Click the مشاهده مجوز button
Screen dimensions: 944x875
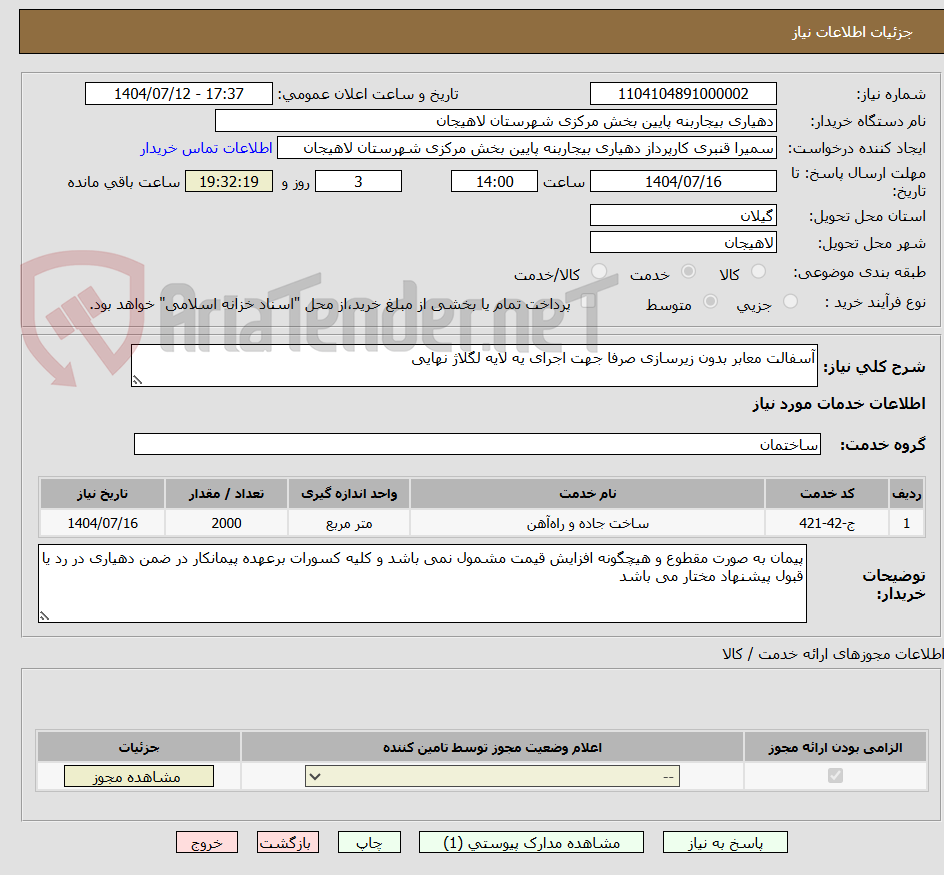[x=138, y=775]
